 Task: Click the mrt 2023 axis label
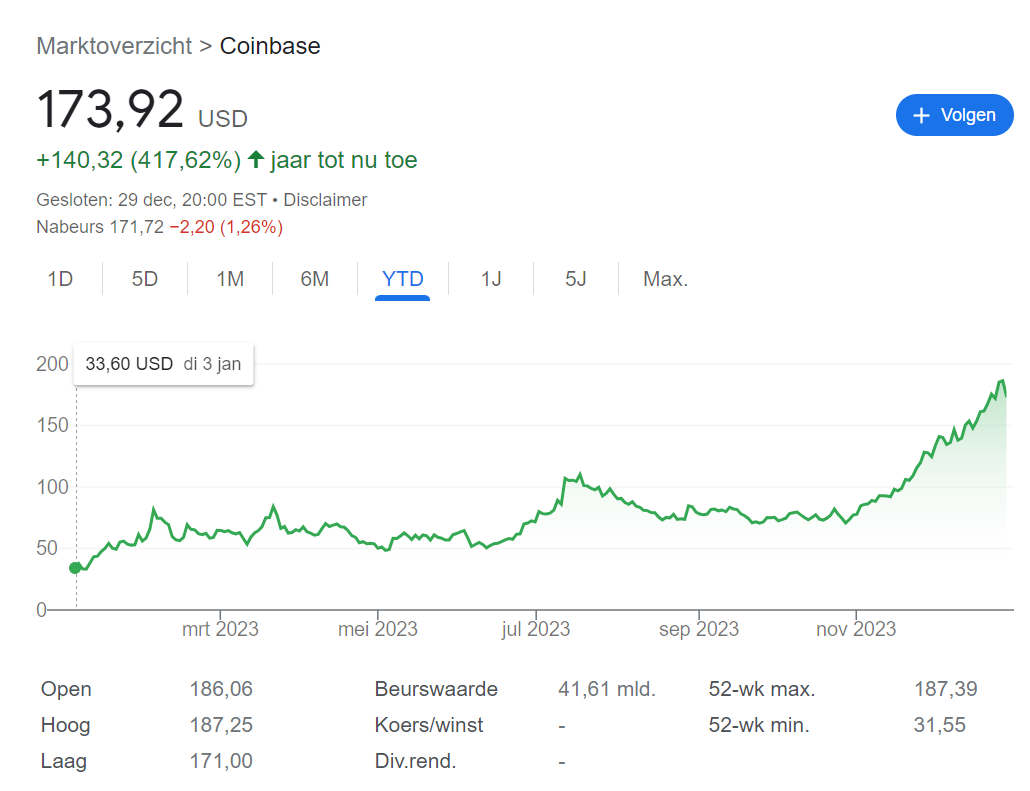220,629
